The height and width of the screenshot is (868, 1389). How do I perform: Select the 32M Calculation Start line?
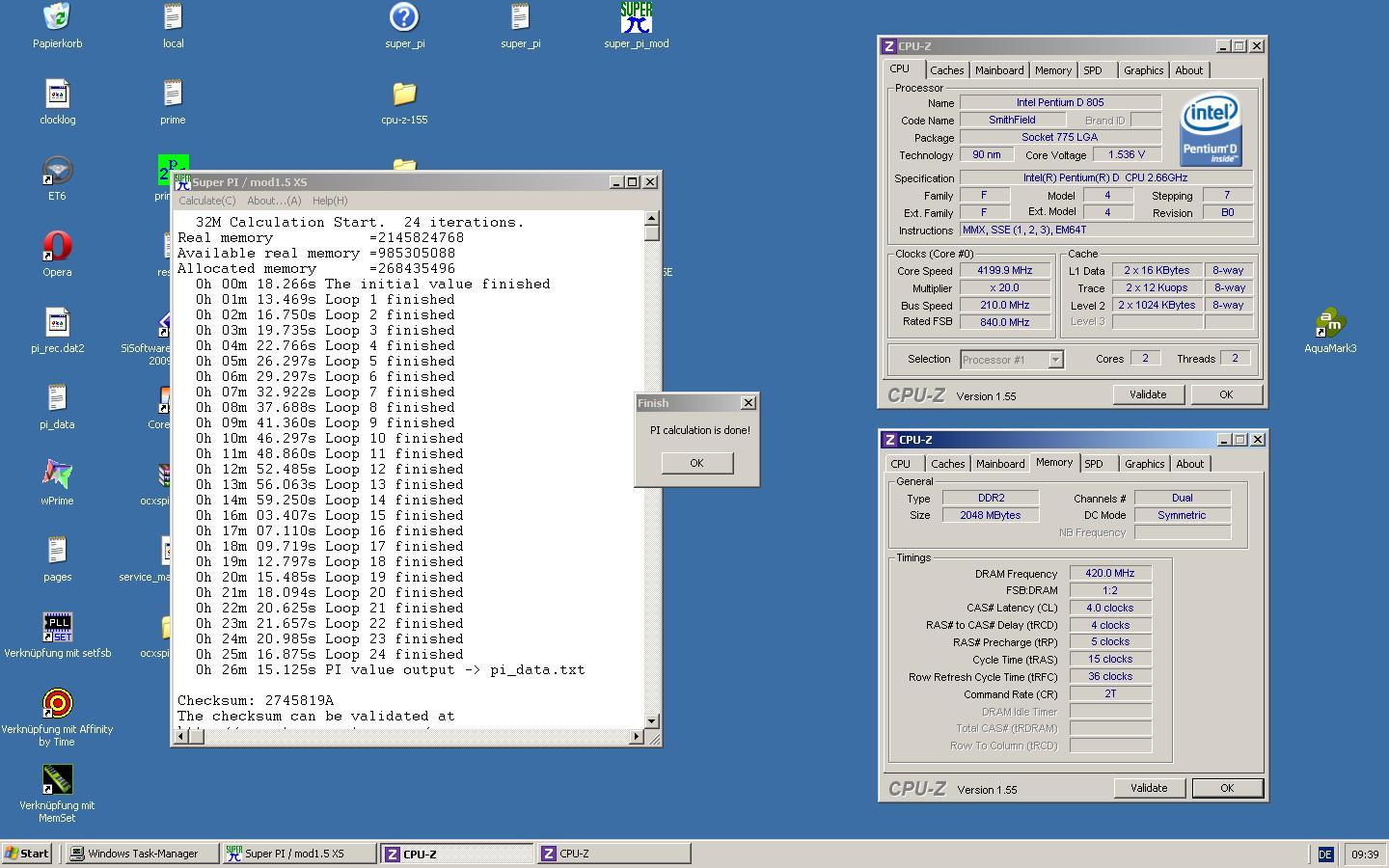coord(359,223)
